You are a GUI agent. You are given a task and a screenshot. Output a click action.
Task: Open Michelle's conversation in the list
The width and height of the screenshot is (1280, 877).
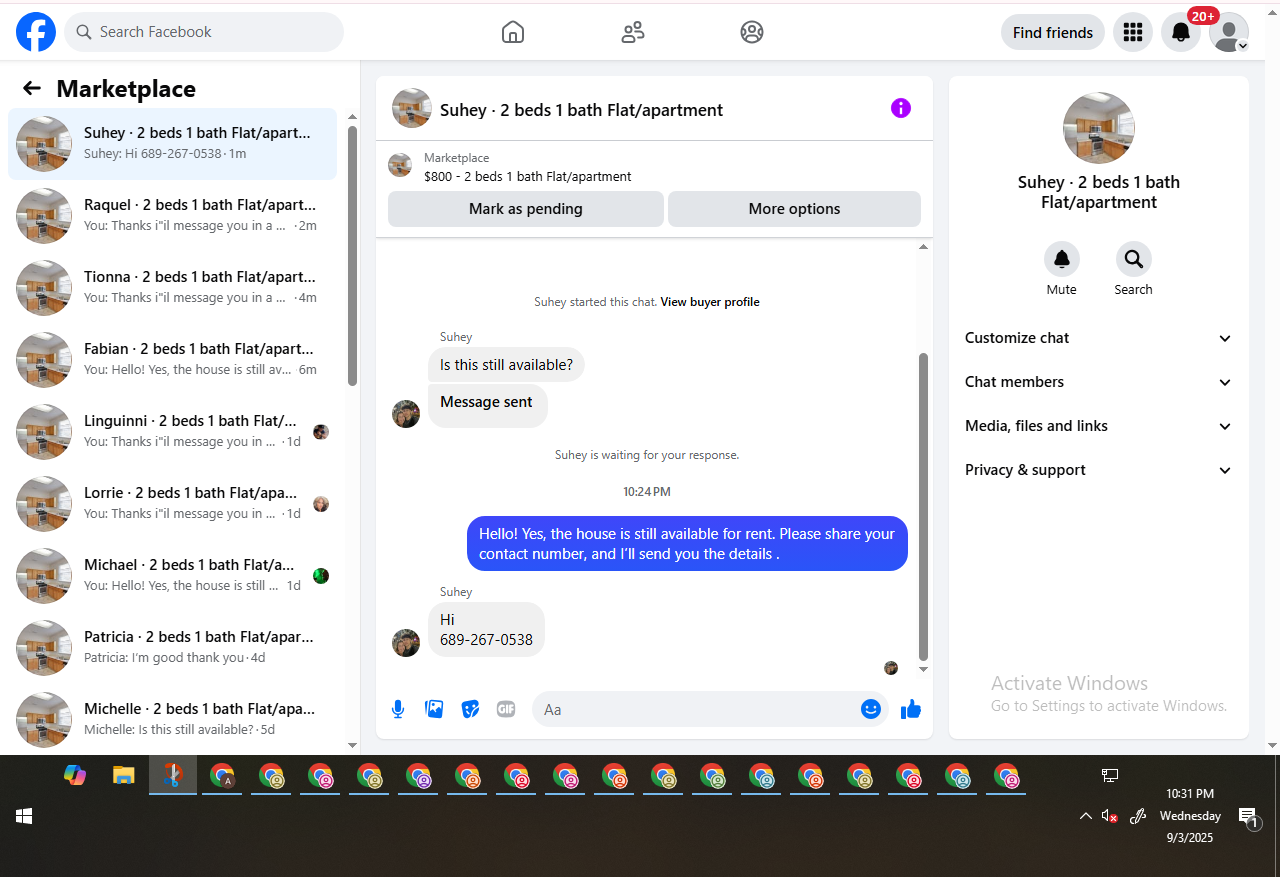click(173, 720)
